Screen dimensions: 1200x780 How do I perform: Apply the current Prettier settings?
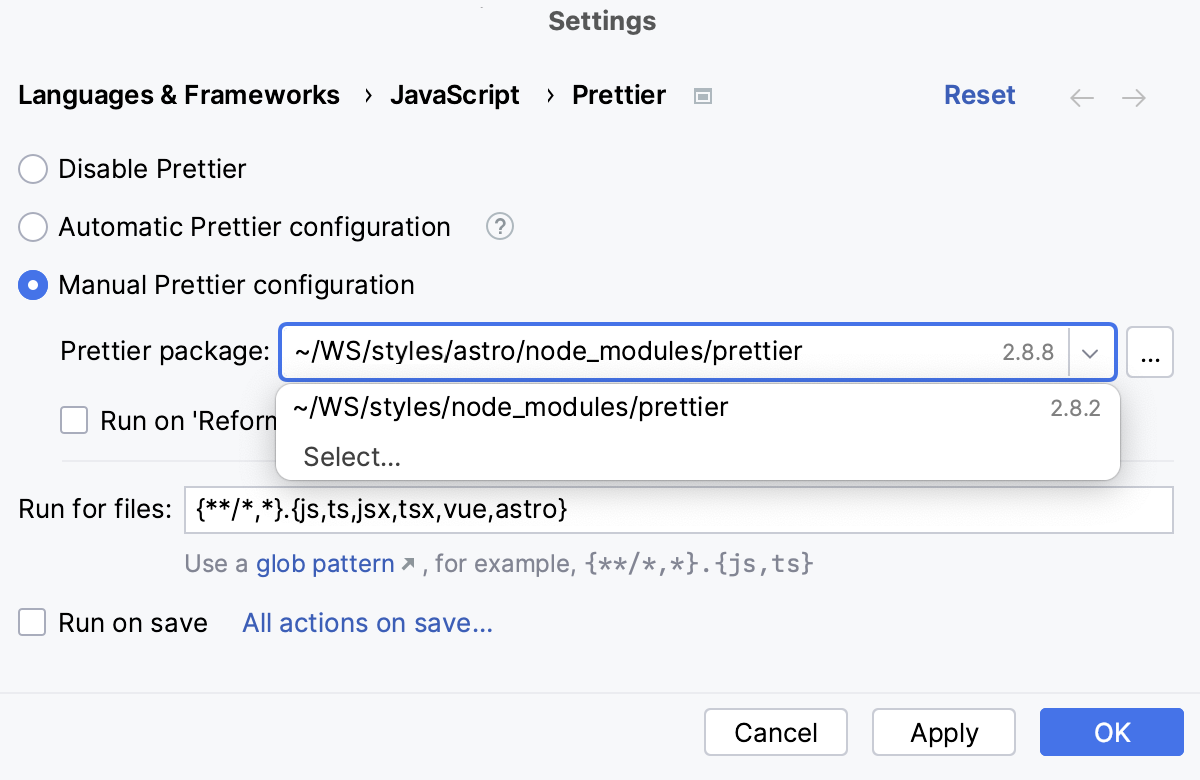[943, 732]
